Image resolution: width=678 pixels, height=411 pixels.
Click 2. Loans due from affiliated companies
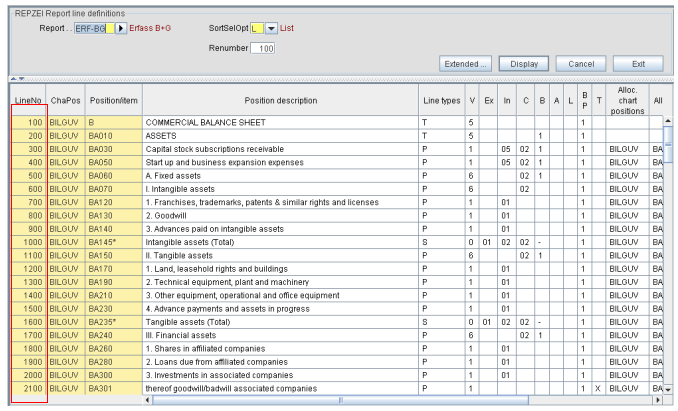click(x=281, y=362)
